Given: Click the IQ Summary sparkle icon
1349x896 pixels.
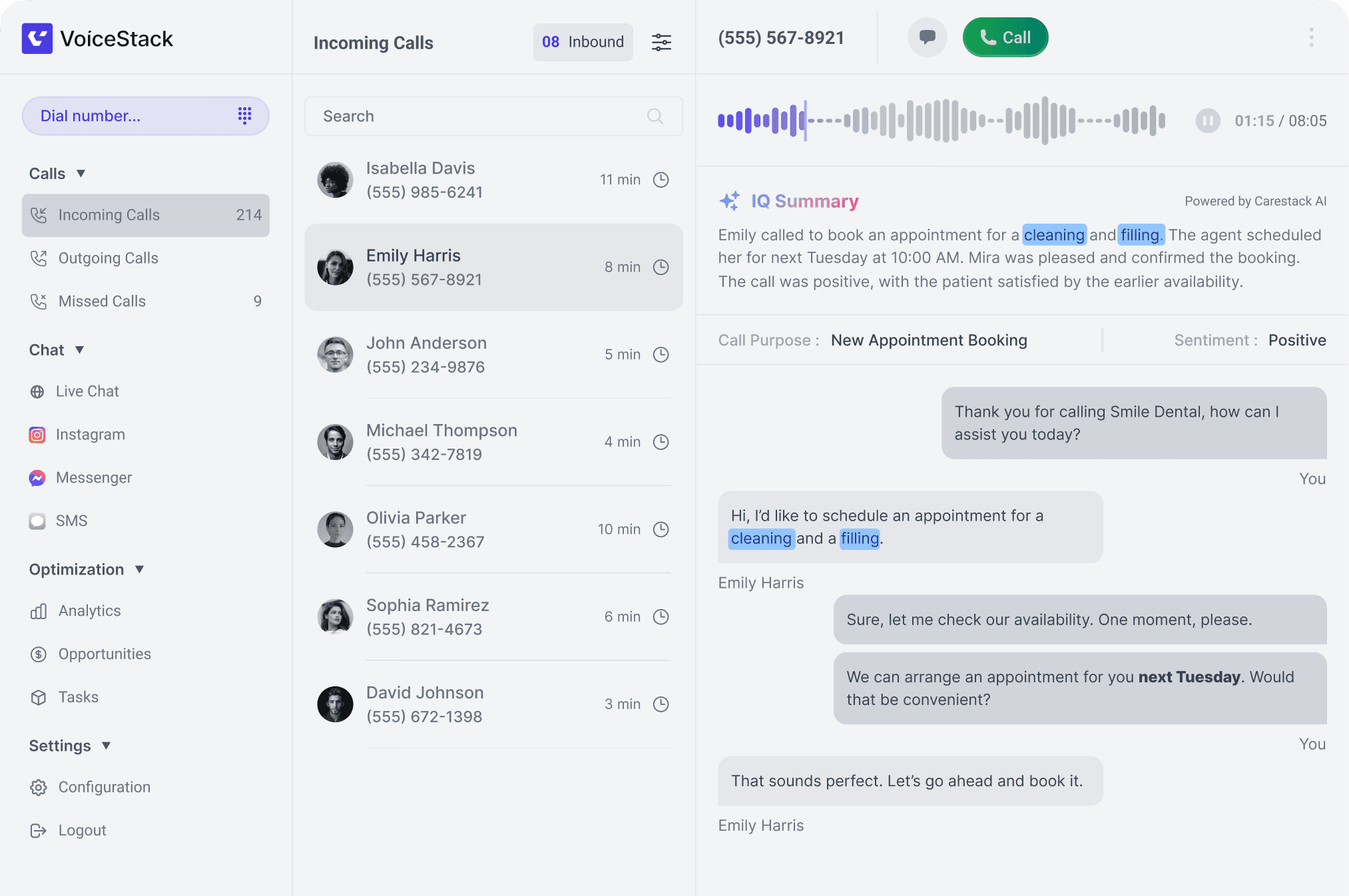Looking at the screenshot, I should click(730, 201).
